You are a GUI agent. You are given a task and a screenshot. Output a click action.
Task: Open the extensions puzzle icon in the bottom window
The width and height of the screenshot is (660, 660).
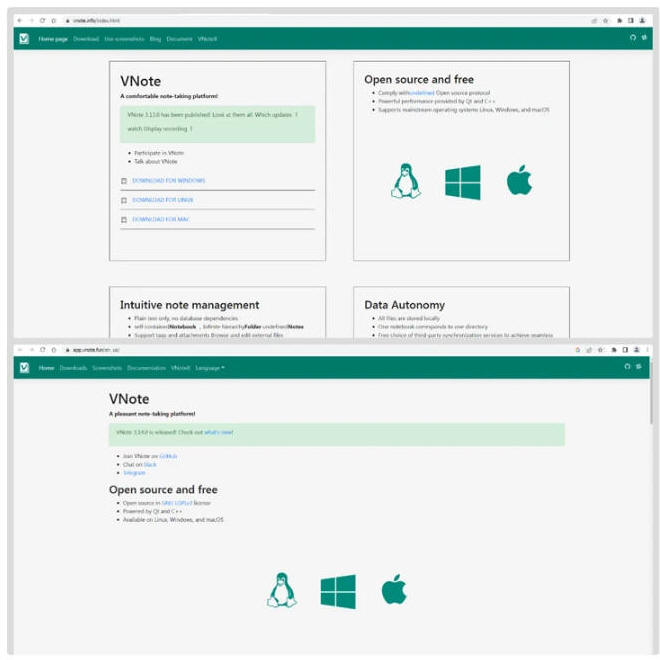click(x=614, y=349)
